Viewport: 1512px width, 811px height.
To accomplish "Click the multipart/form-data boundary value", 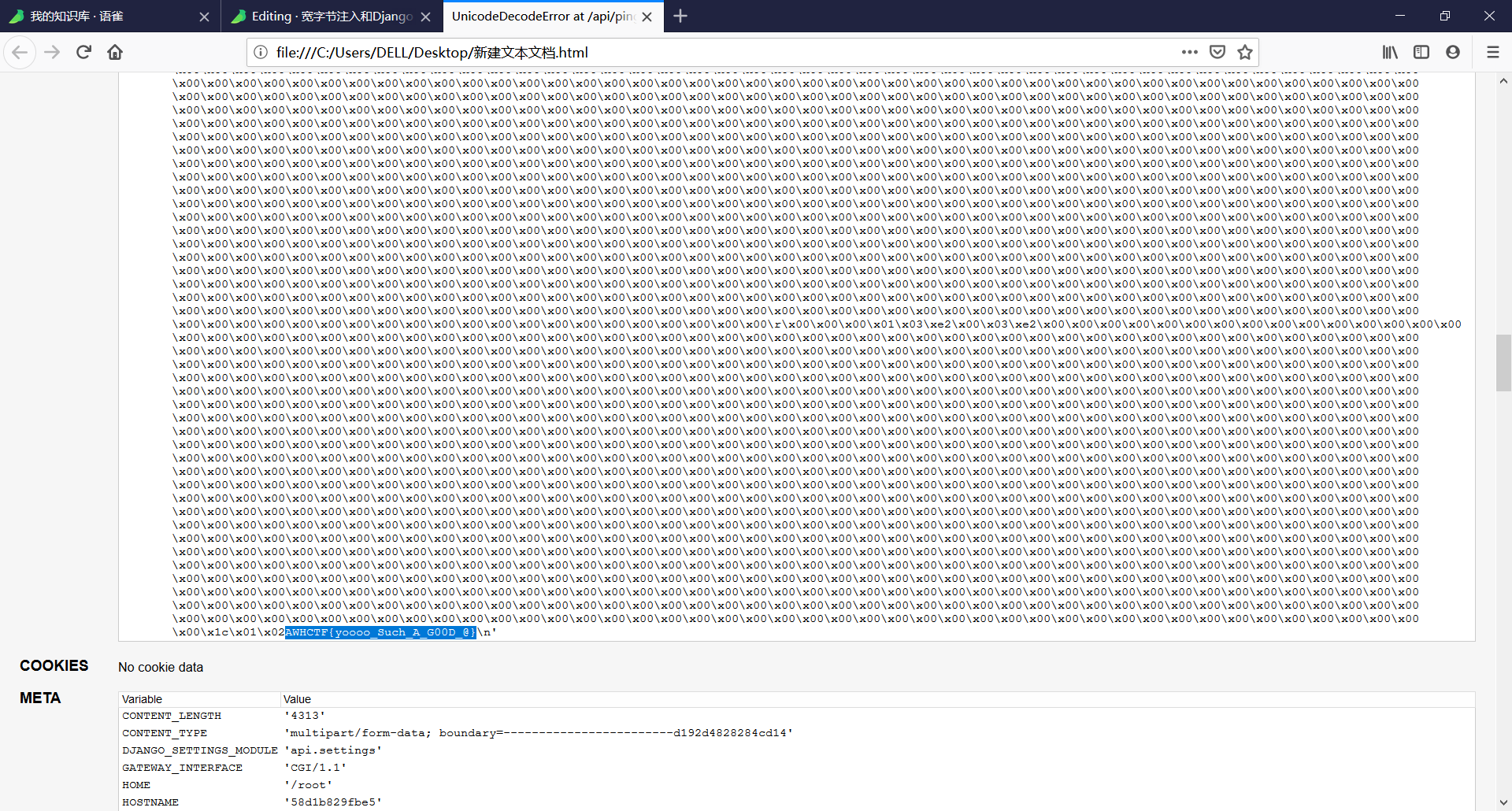I will pos(539,733).
